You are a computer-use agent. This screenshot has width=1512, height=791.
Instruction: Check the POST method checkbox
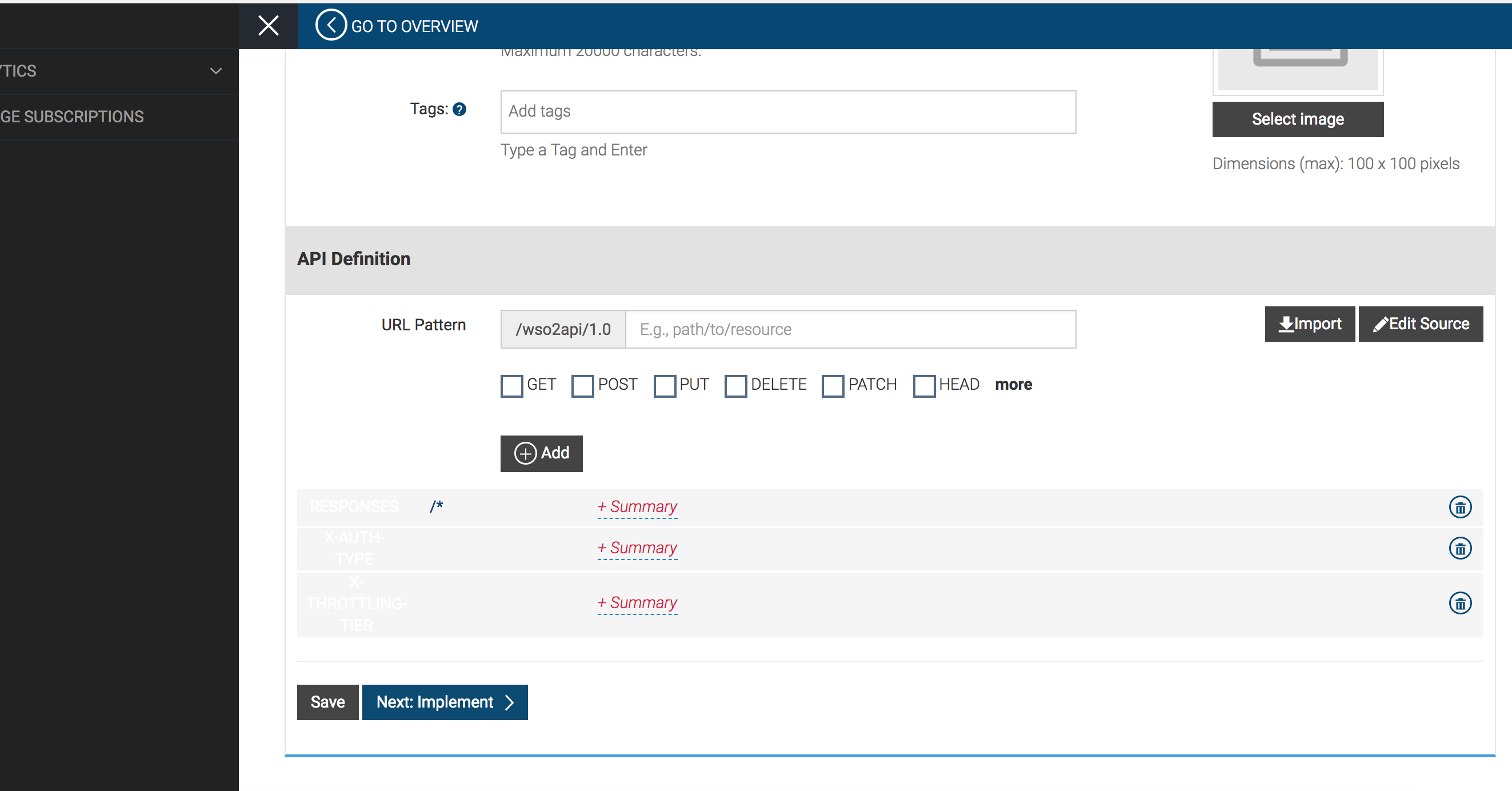click(582, 386)
